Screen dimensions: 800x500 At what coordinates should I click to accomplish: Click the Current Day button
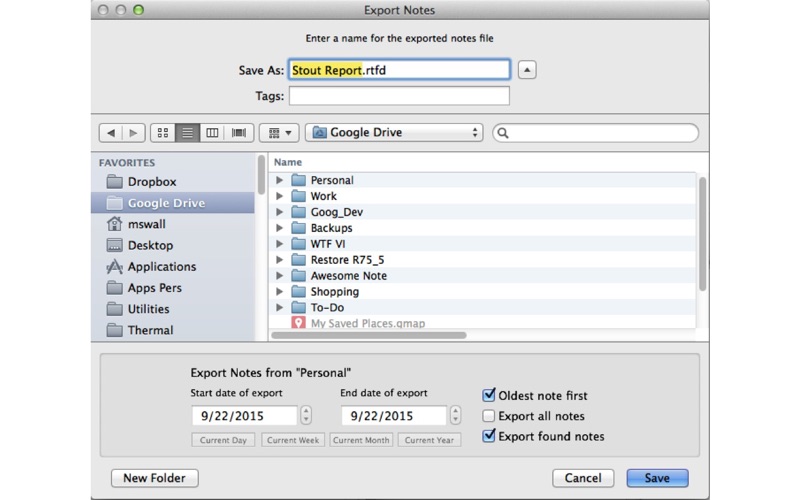tap(223, 440)
